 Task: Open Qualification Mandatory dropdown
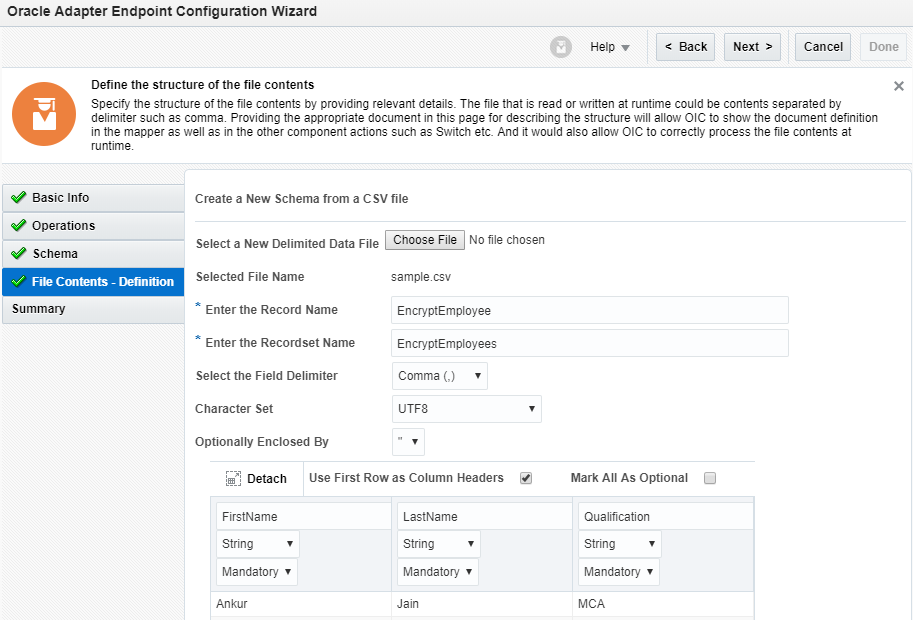[619, 572]
